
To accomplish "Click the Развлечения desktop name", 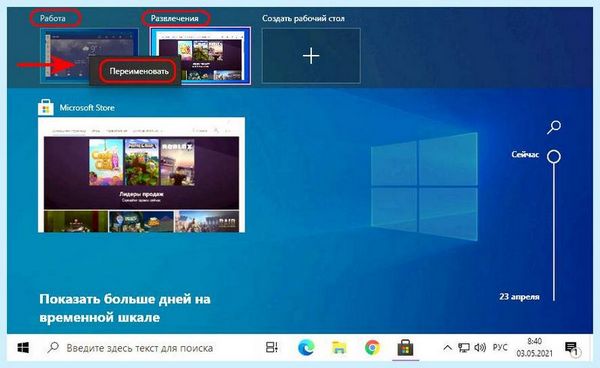I will click(x=174, y=18).
